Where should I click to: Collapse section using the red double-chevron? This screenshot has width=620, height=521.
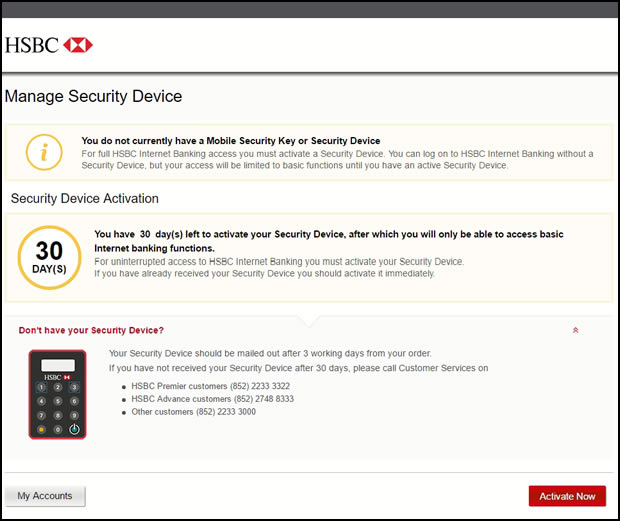[x=575, y=330]
